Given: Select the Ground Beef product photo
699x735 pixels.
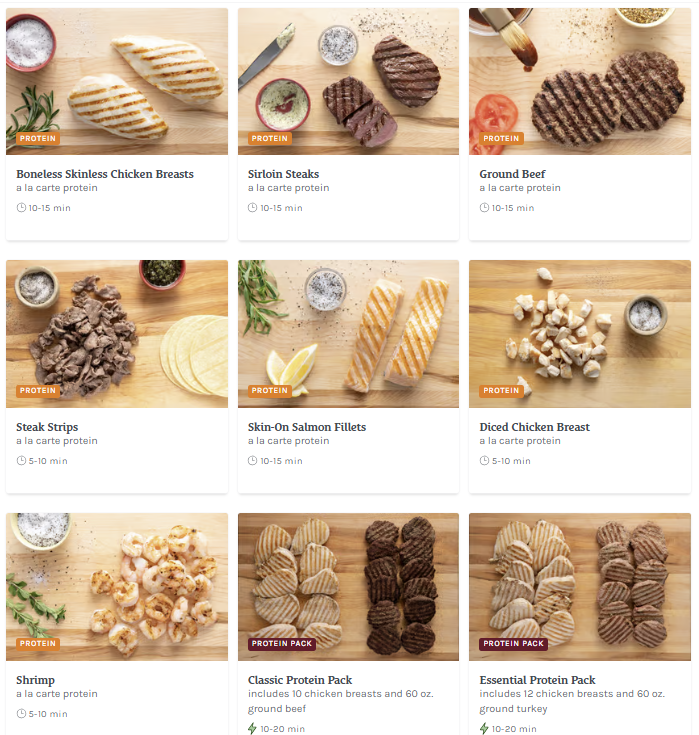Looking at the screenshot, I should 580,81.
